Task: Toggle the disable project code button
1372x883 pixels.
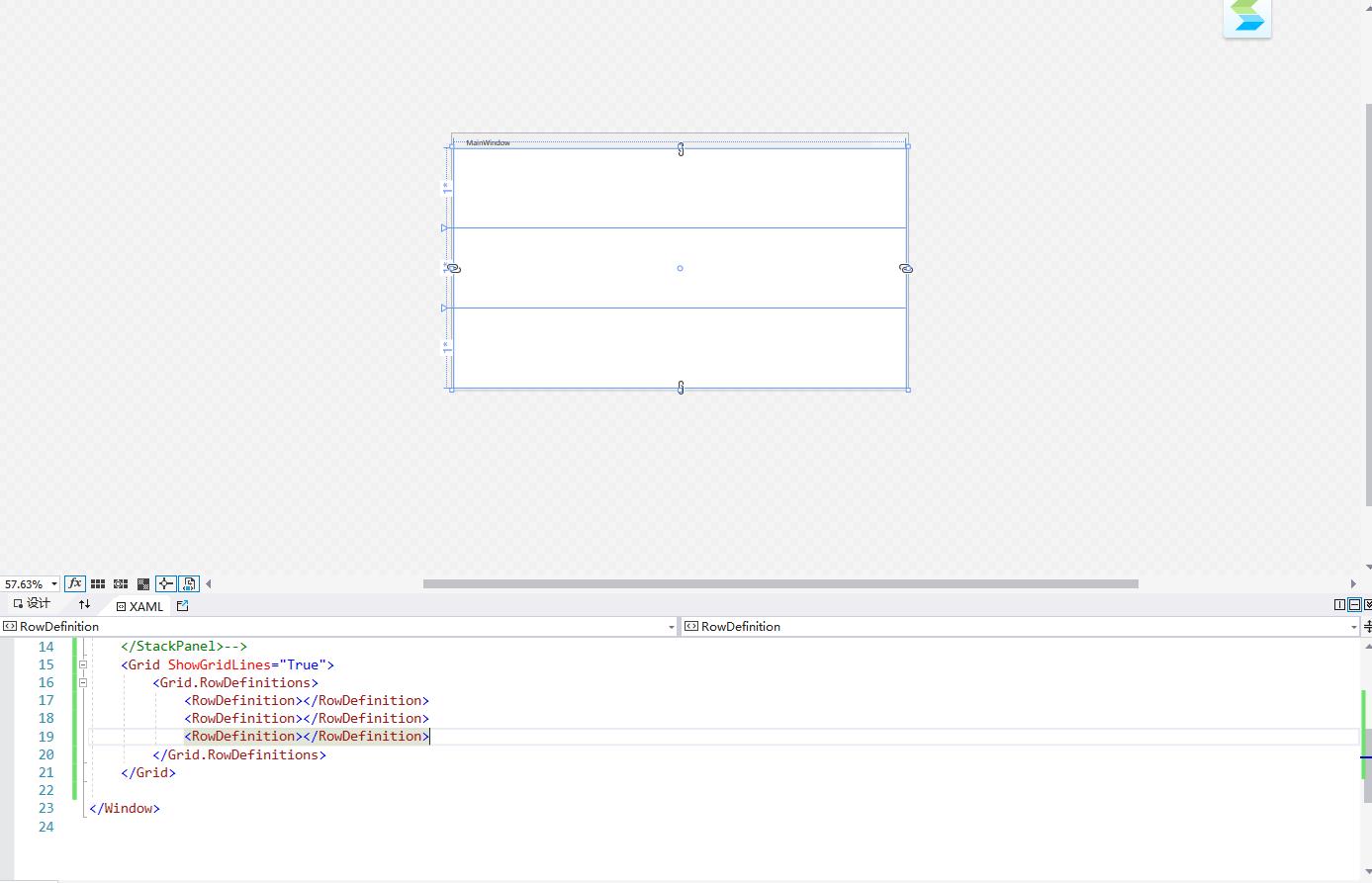Action: pyautogui.click(x=189, y=583)
